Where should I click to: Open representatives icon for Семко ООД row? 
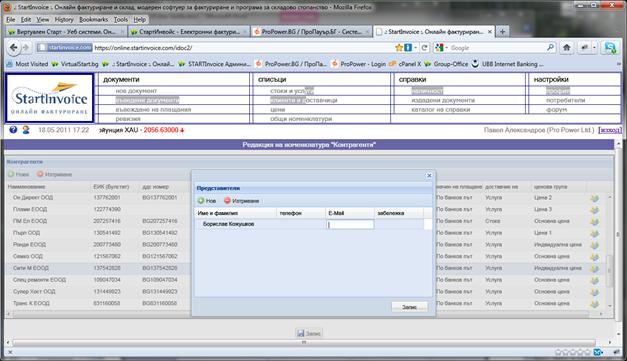click(594, 257)
